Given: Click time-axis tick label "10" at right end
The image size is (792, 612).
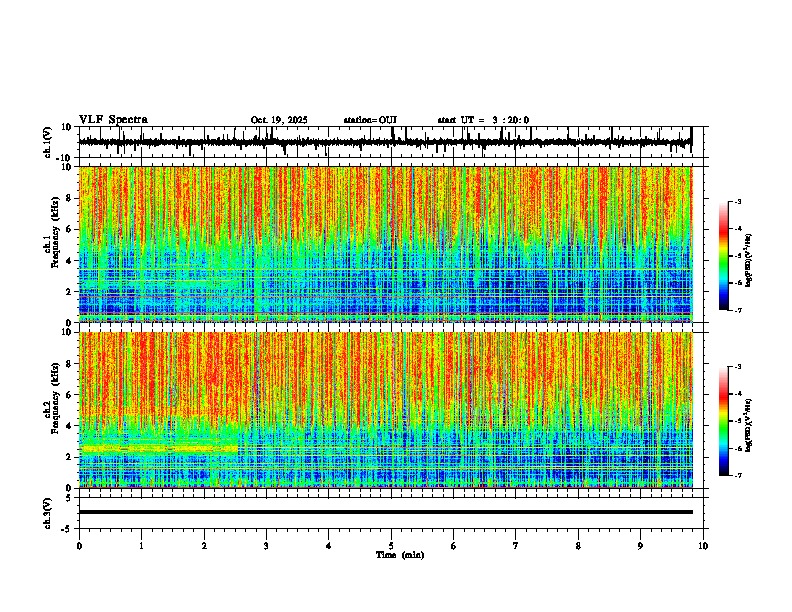Looking at the screenshot, I should pos(703,546).
